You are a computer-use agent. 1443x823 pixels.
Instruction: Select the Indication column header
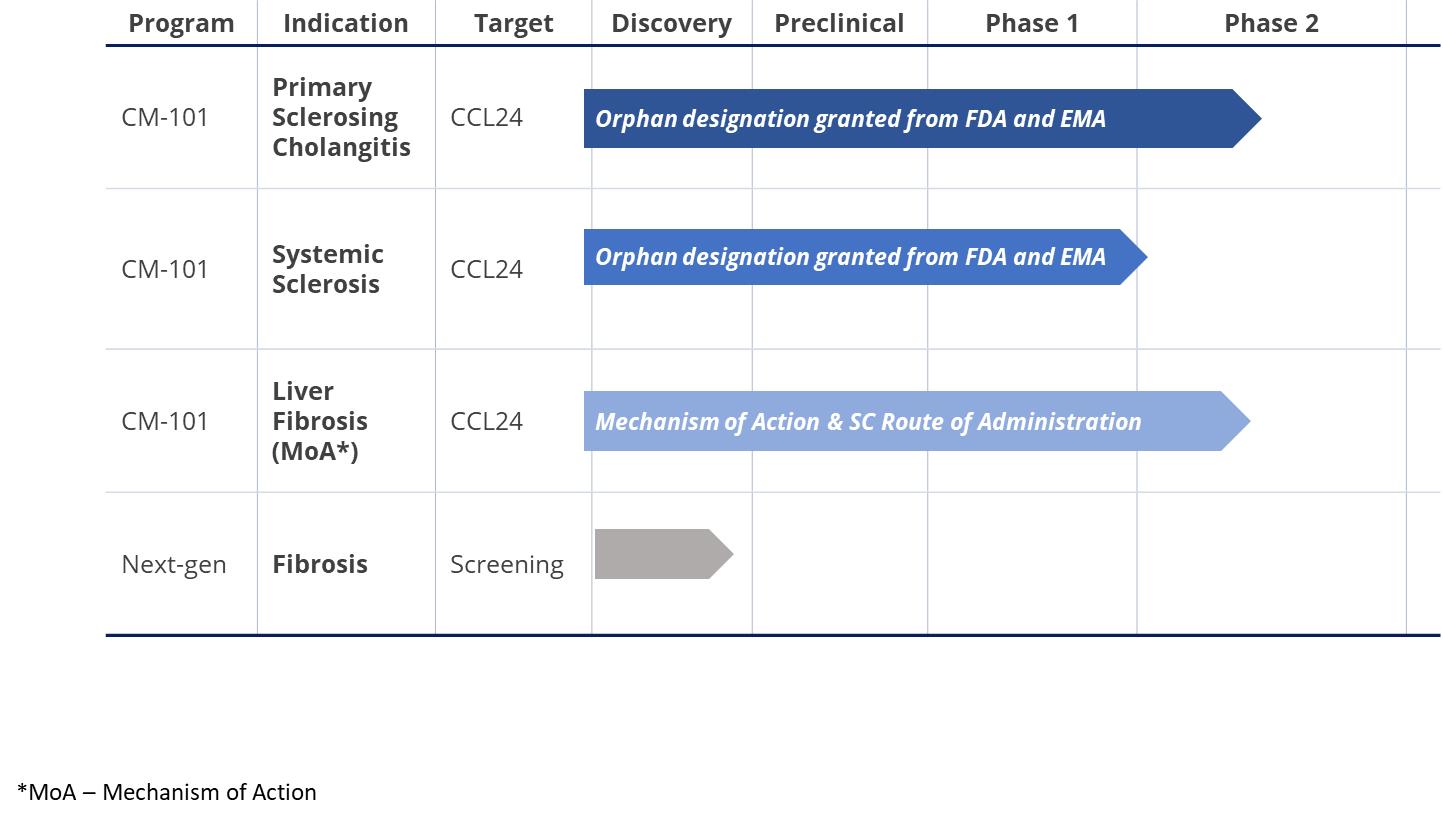(x=345, y=23)
